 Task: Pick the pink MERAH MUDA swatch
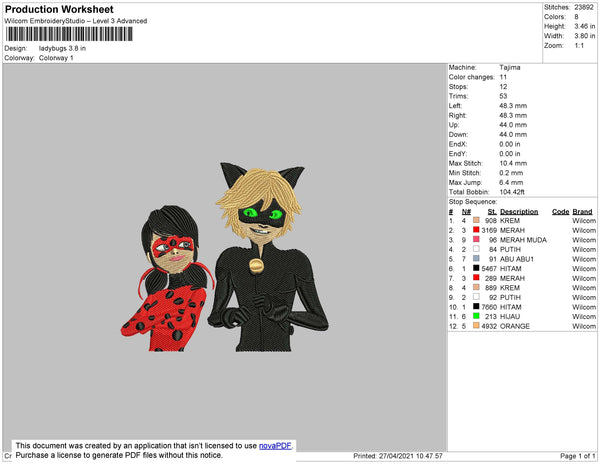point(476,239)
